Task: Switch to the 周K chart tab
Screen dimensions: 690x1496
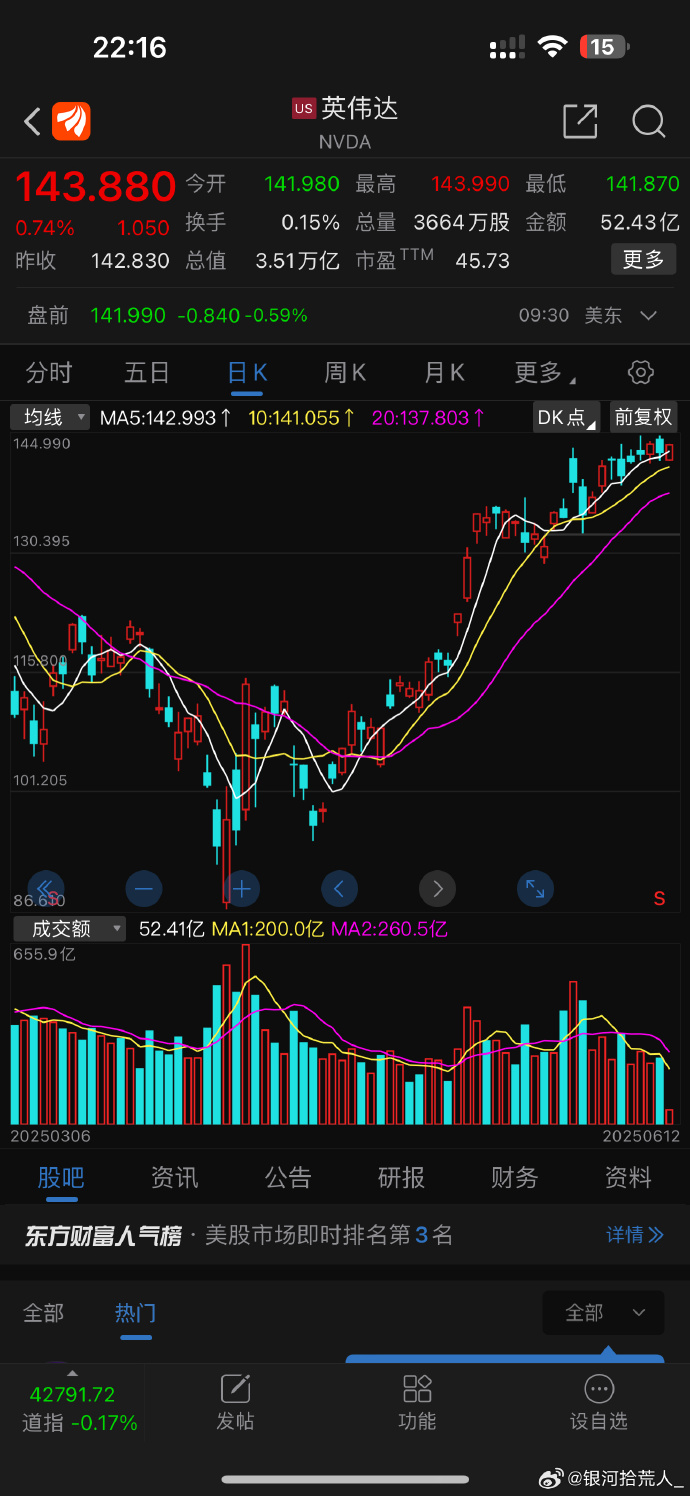Action: [x=345, y=373]
